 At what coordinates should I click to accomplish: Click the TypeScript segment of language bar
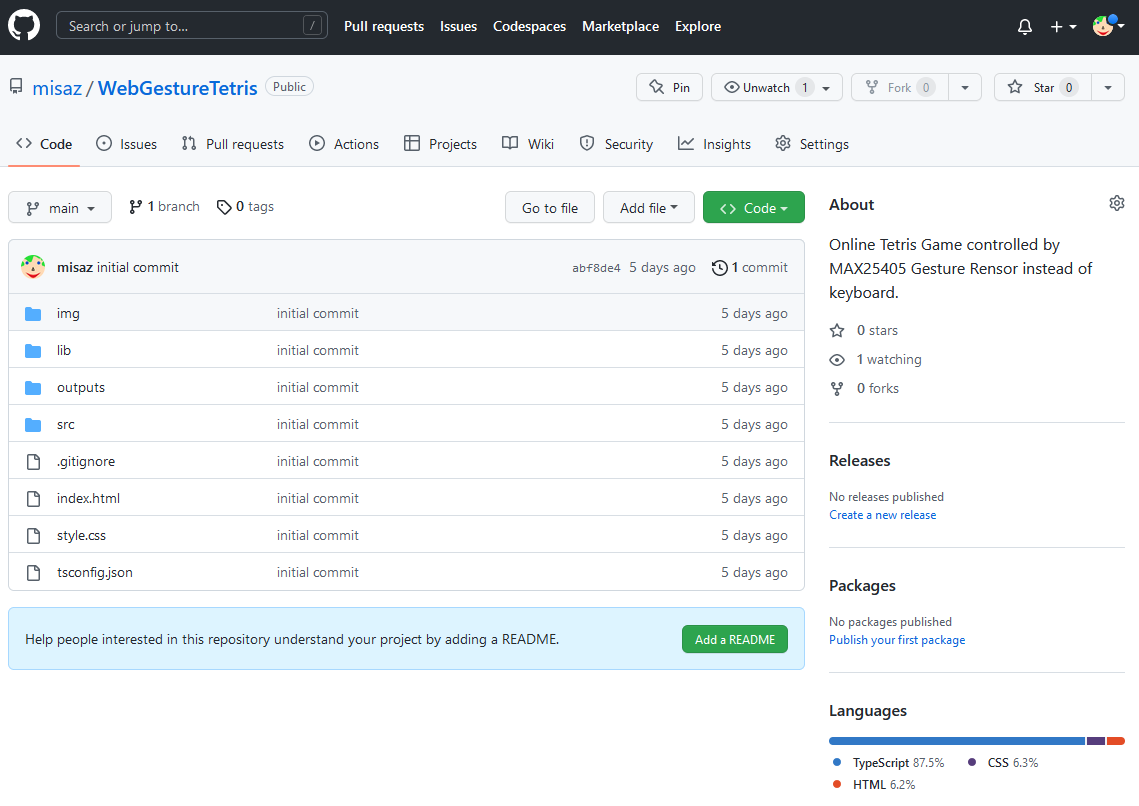956,741
